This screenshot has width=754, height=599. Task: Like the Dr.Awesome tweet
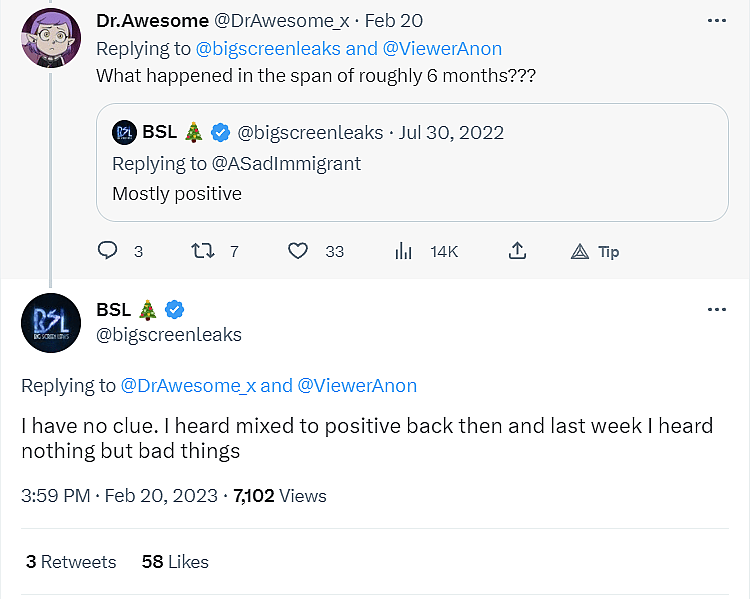pos(298,251)
